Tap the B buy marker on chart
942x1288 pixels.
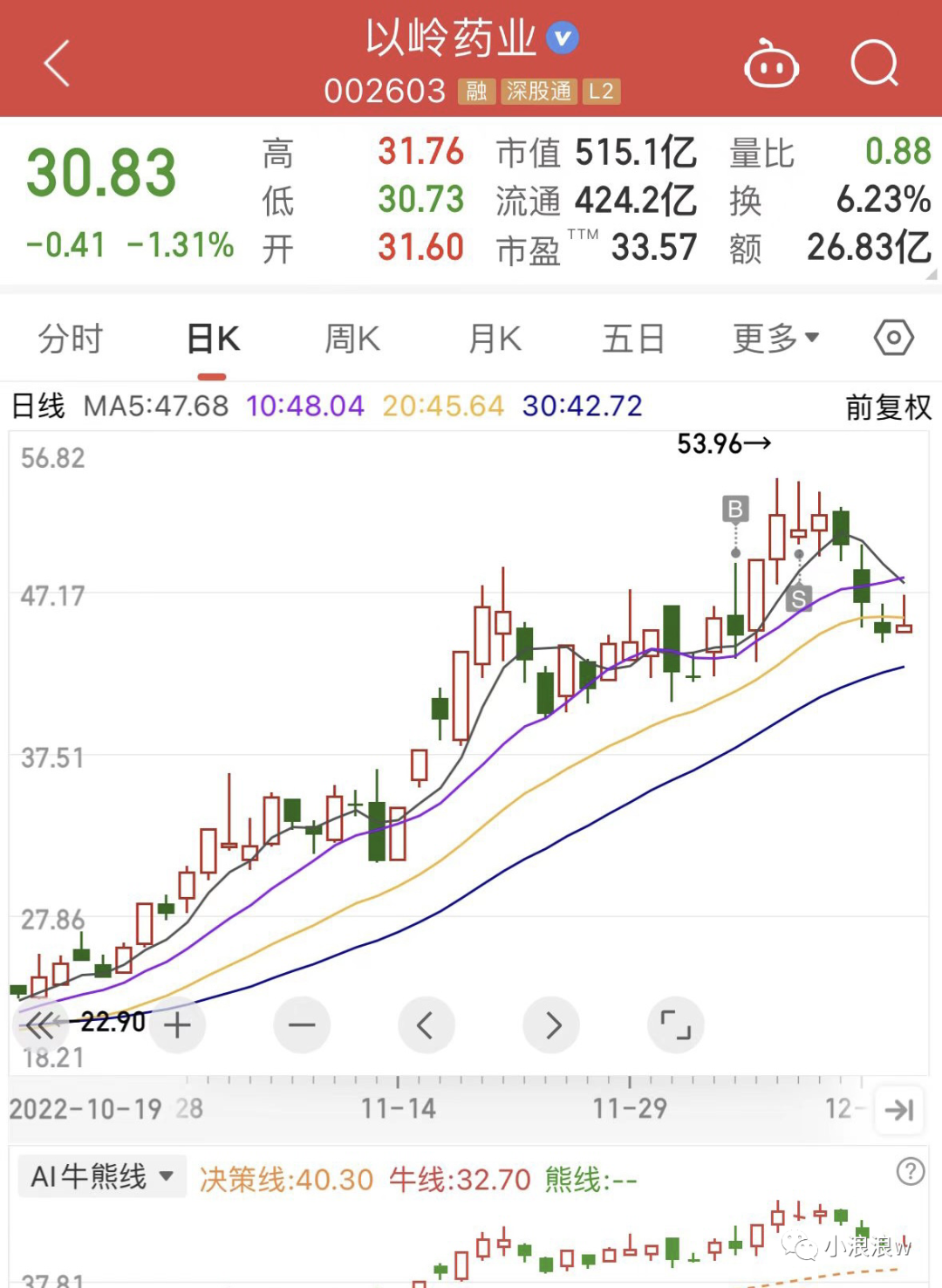click(x=735, y=509)
